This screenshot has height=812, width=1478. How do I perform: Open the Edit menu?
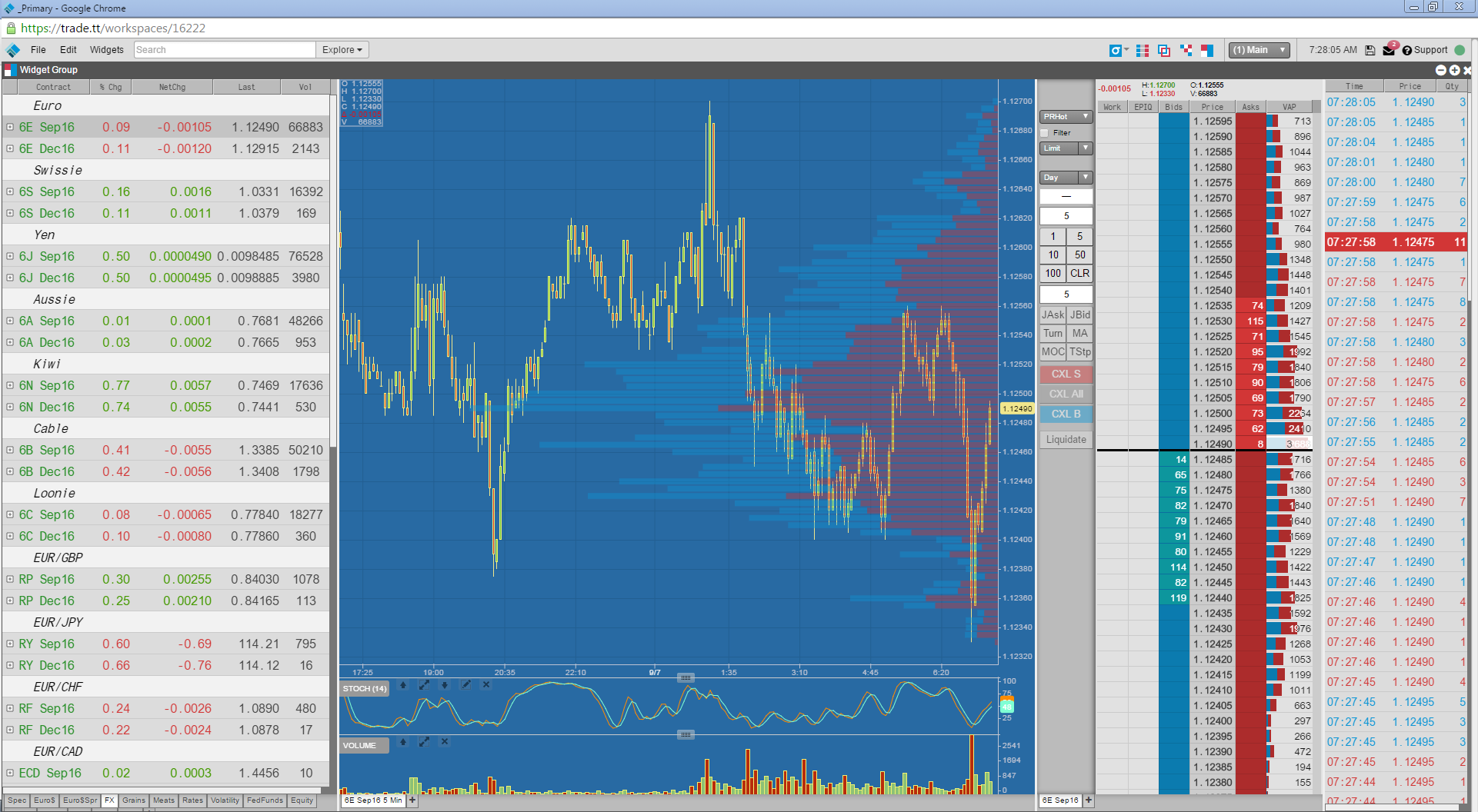pos(68,50)
